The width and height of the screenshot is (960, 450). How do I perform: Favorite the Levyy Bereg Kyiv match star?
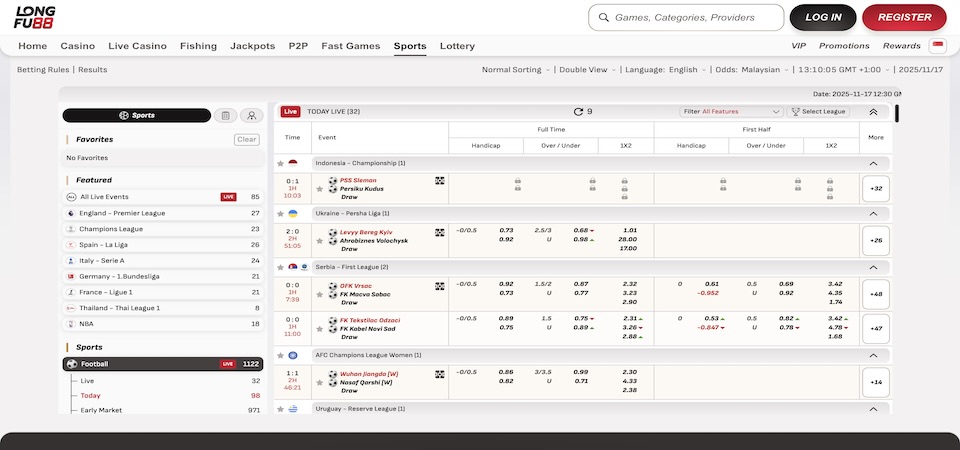click(x=319, y=241)
